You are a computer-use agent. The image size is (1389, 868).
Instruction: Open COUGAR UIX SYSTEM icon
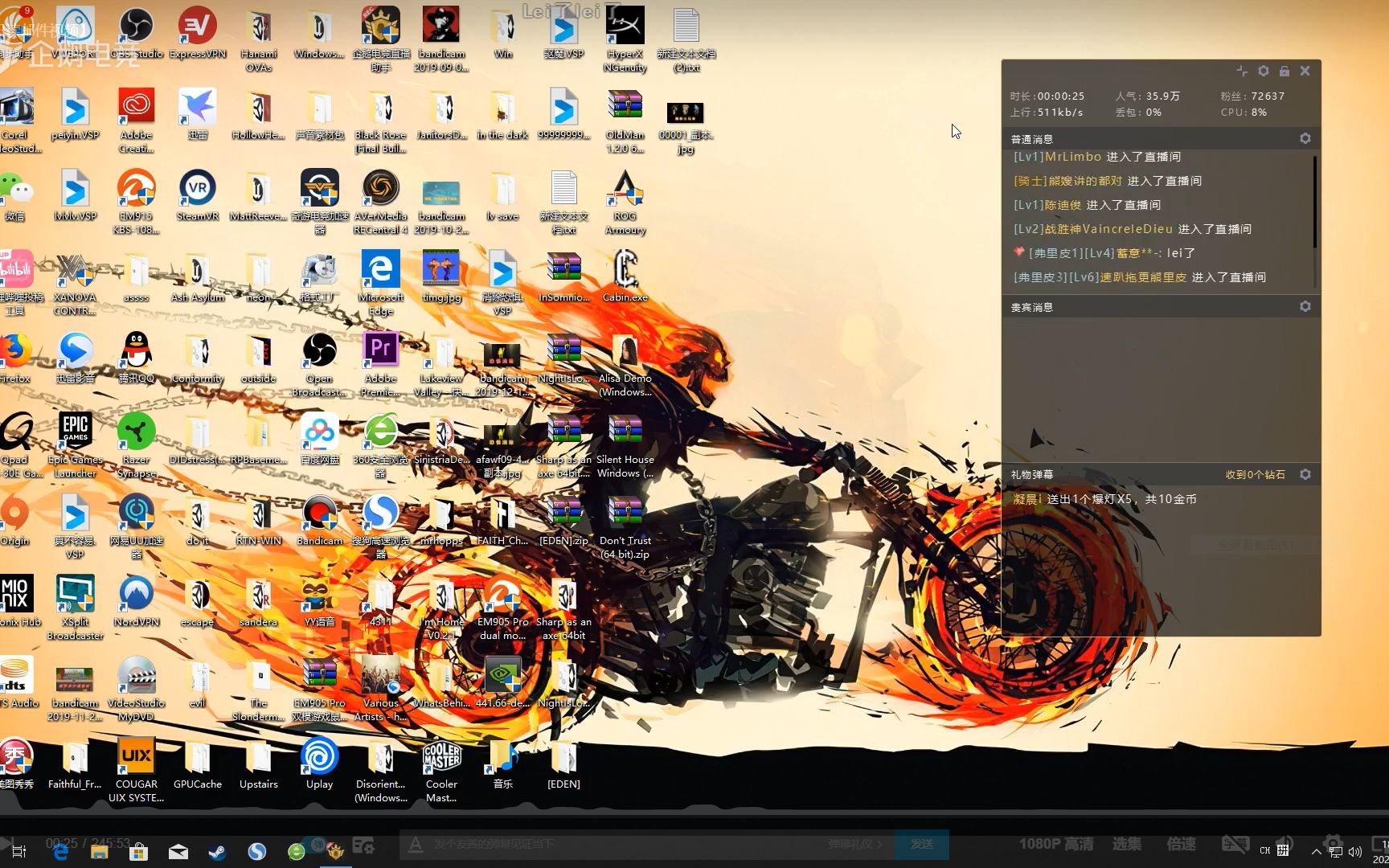137,769
